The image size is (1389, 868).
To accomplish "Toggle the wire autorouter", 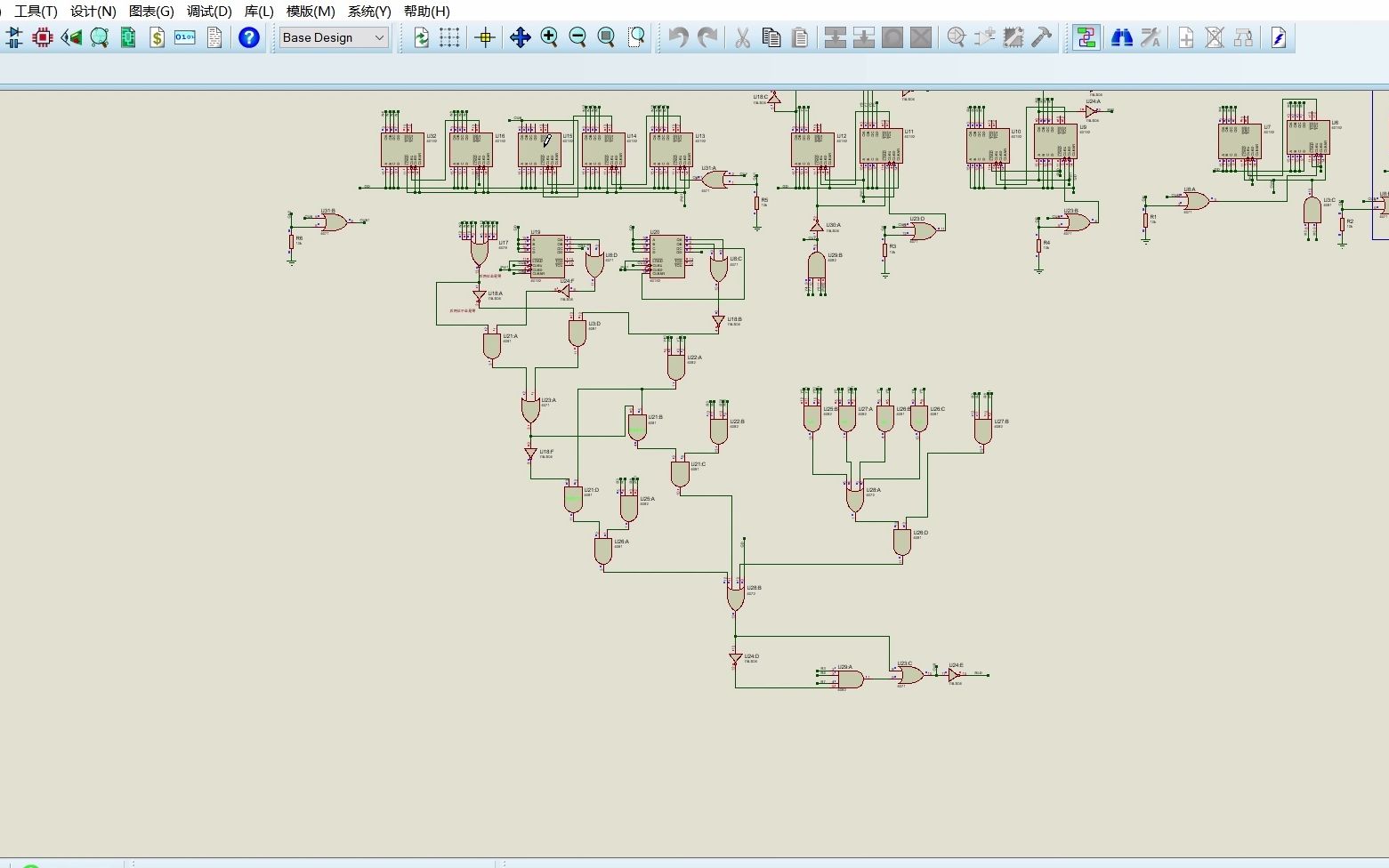I will coord(1086,37).
